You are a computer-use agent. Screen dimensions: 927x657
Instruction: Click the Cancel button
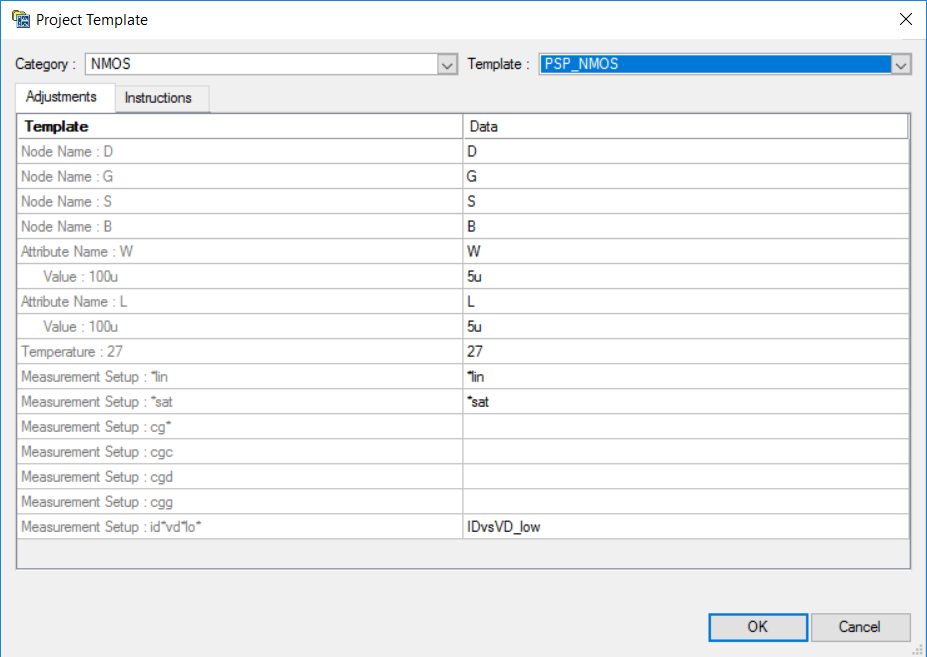click(860, 627)
